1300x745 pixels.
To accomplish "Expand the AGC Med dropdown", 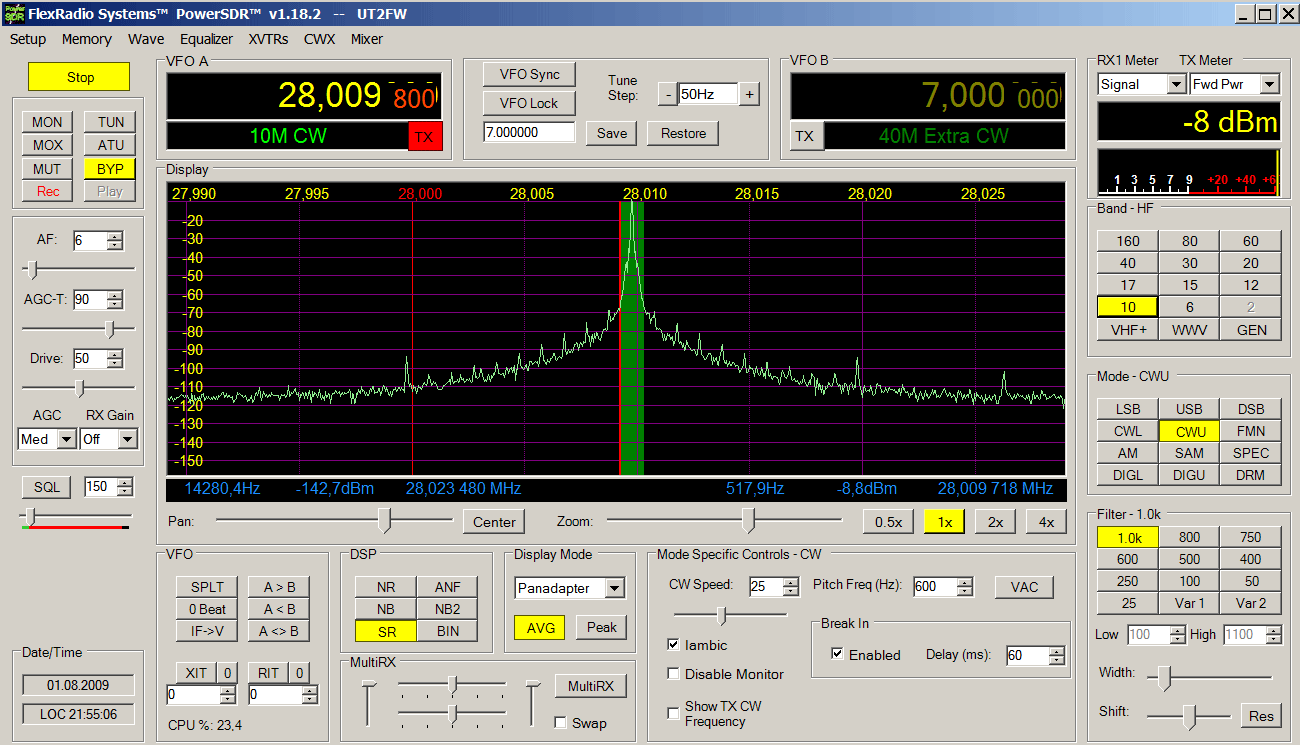I will (x=66, y=439).
